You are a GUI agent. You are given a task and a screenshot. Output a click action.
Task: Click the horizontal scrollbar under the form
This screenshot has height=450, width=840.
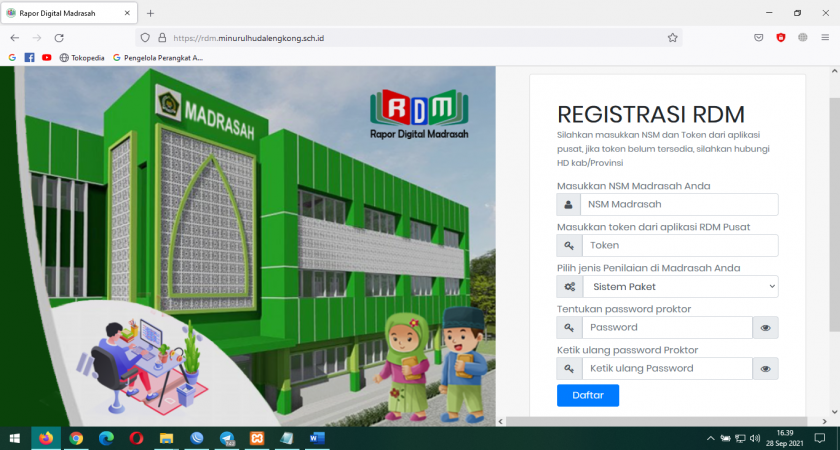[x=656, y=422]
